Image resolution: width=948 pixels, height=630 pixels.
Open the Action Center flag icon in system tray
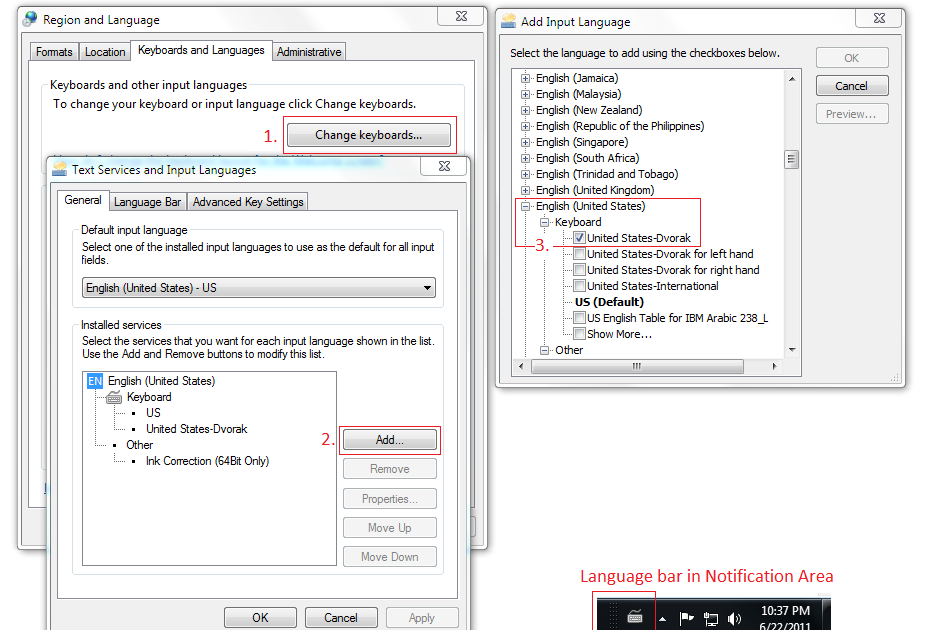coord(685,617)
